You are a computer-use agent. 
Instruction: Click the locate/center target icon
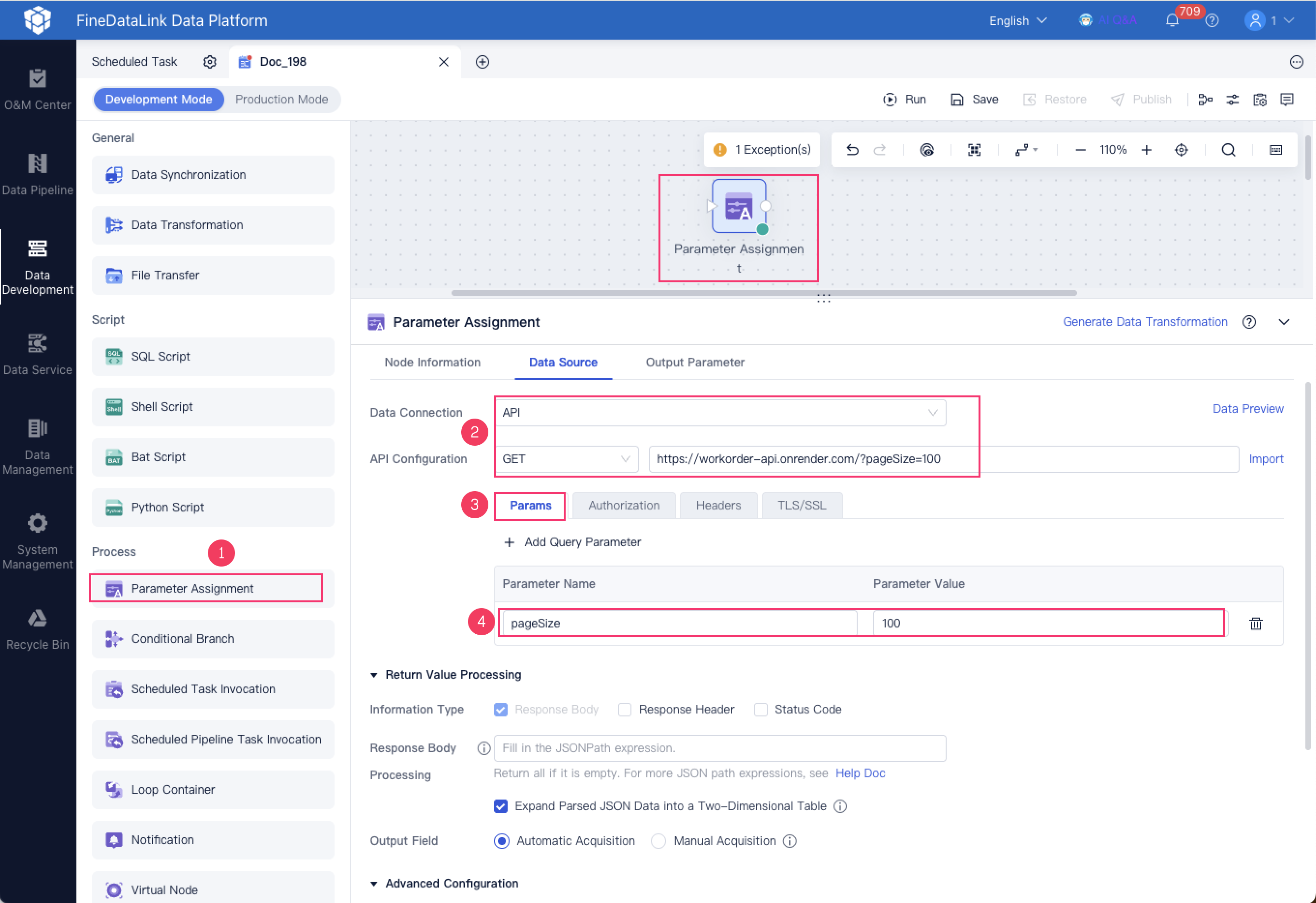coord(1181,149)
